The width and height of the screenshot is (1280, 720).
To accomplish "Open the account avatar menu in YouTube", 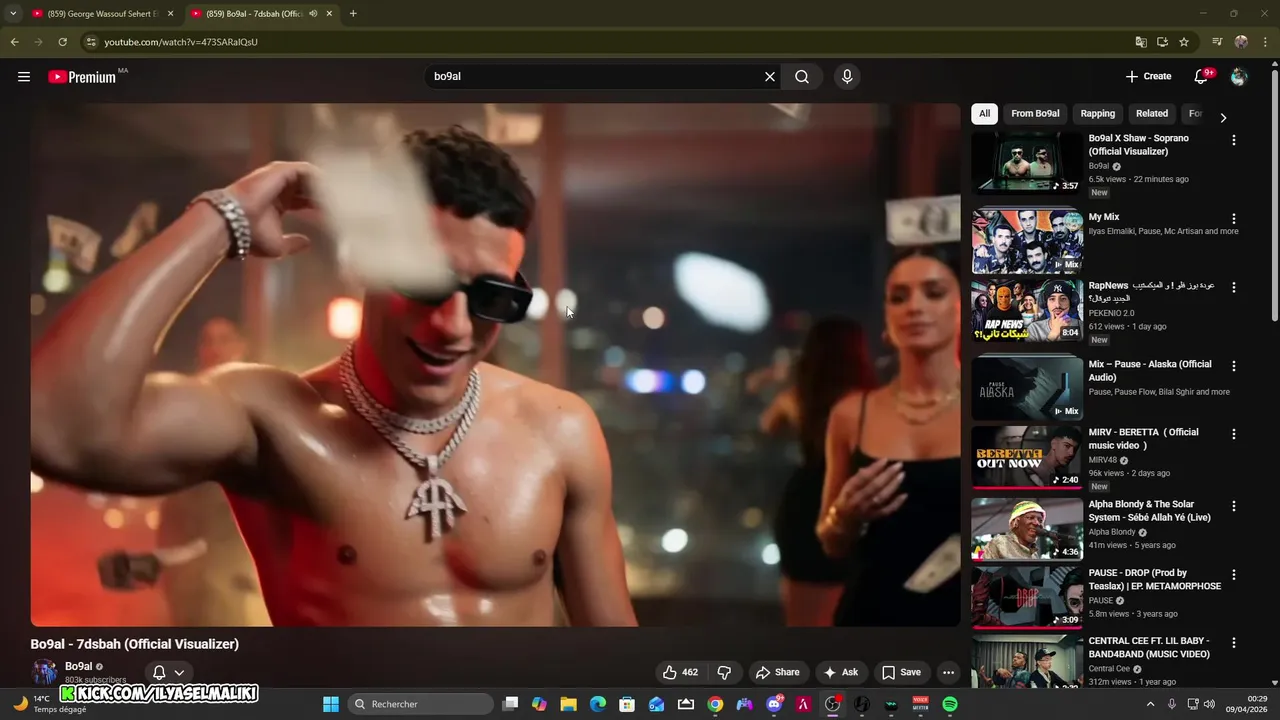I will pos(1239,76).
